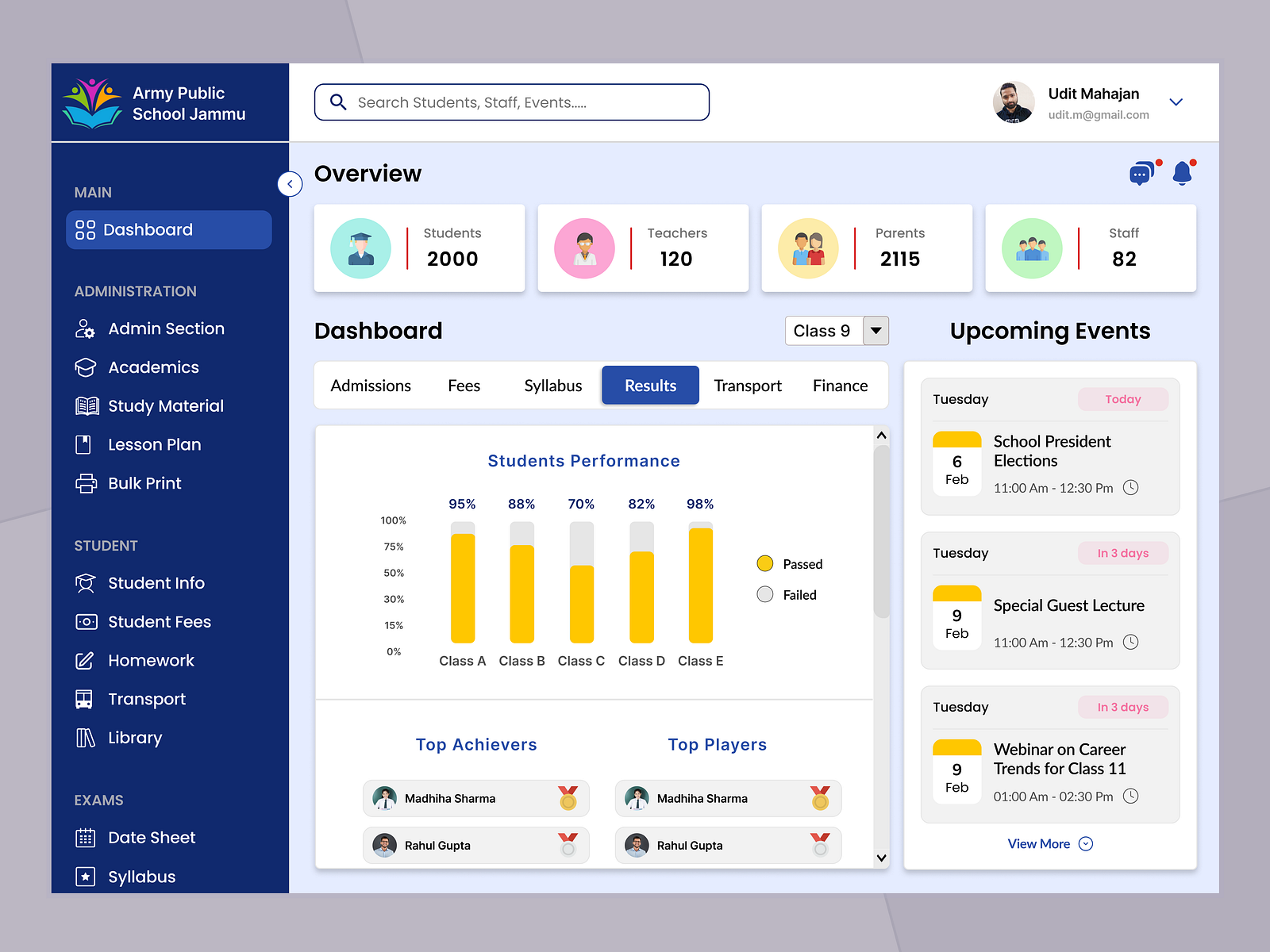This screenshot has height=952, width=1270.
Task: Expand the Udit Mahajan profile menu
Action: click(x=1176, y=102)
